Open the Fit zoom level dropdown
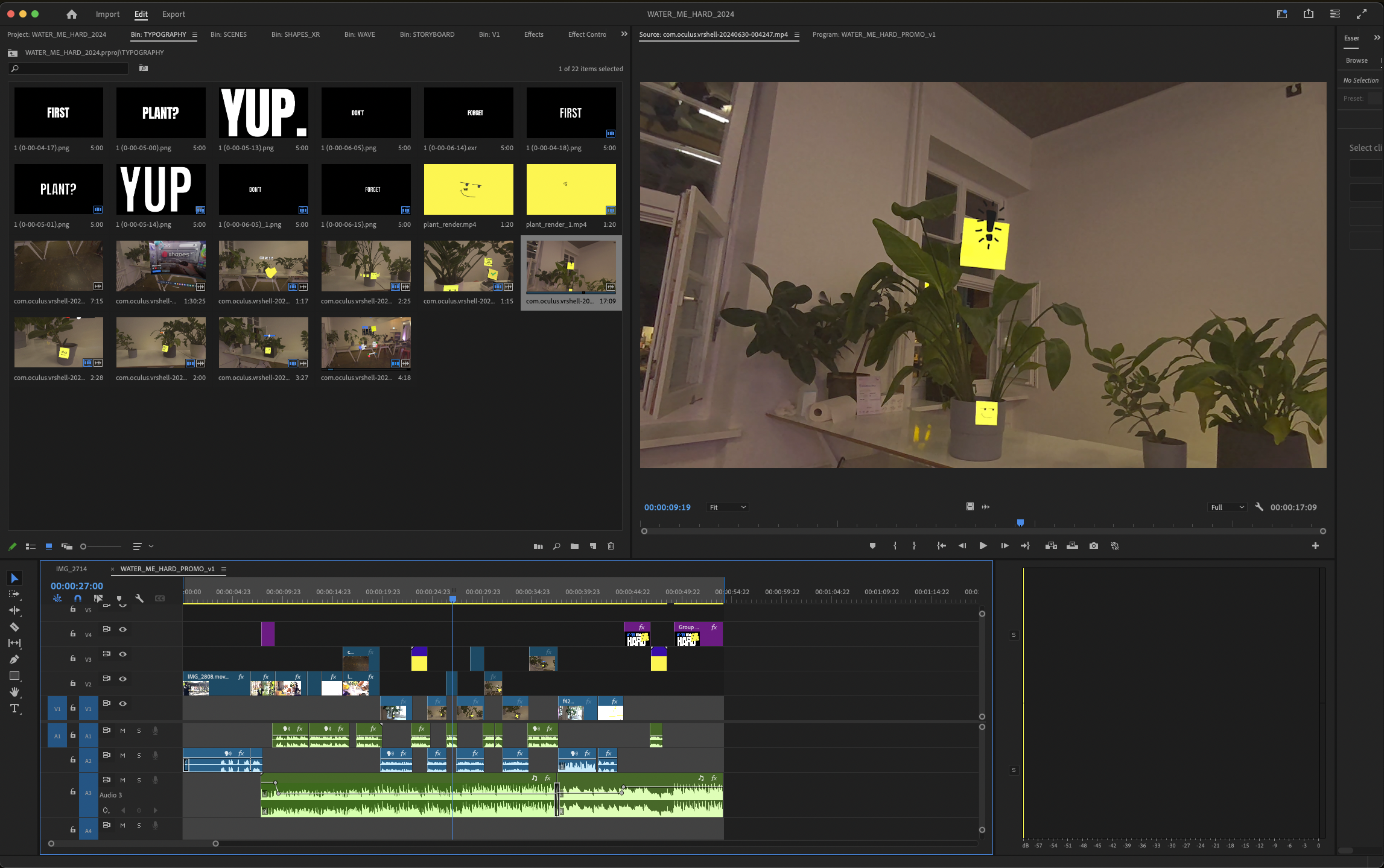Viewport: 1384px width, 868px height. tap(727, 507)
